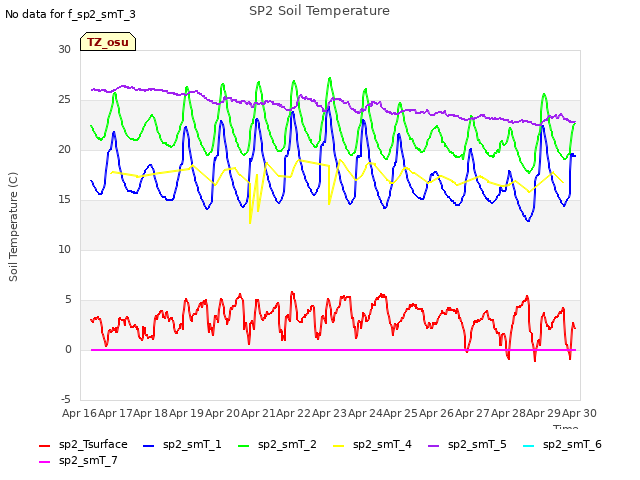Click the yellow sp2_smT_4 legend swatch
The height and width of the screenshot is (480, 640).
click(x=338, y=446)
